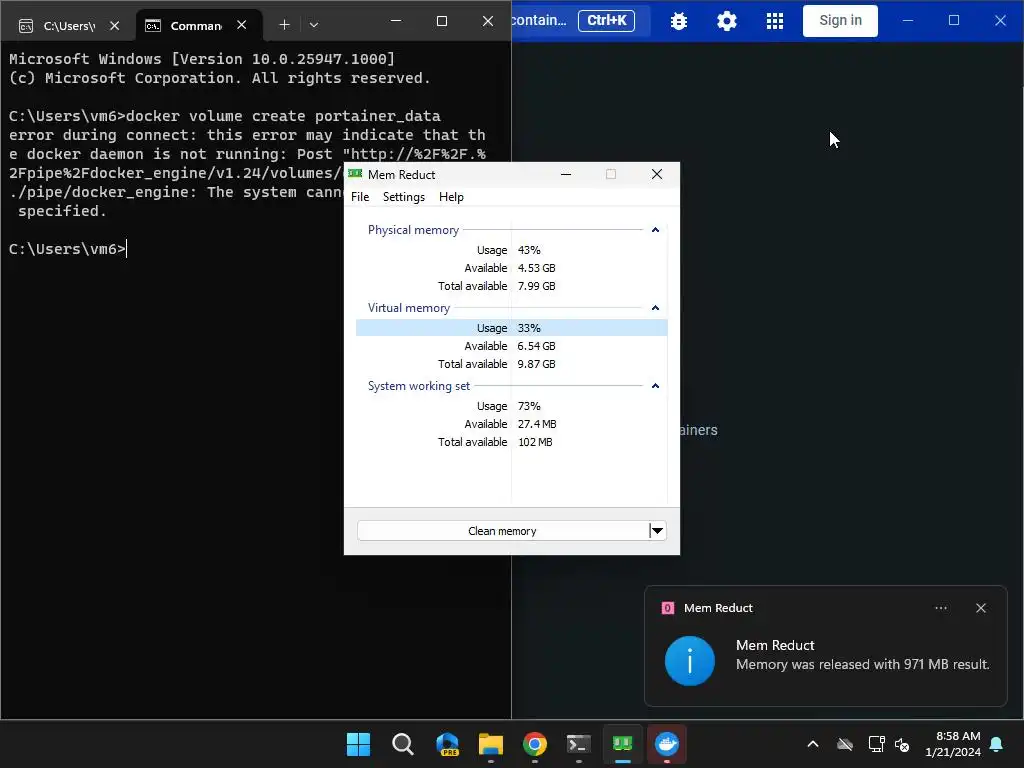Switch to Terminal from the taskbar

pyautogui.click(x=579, y=744)
